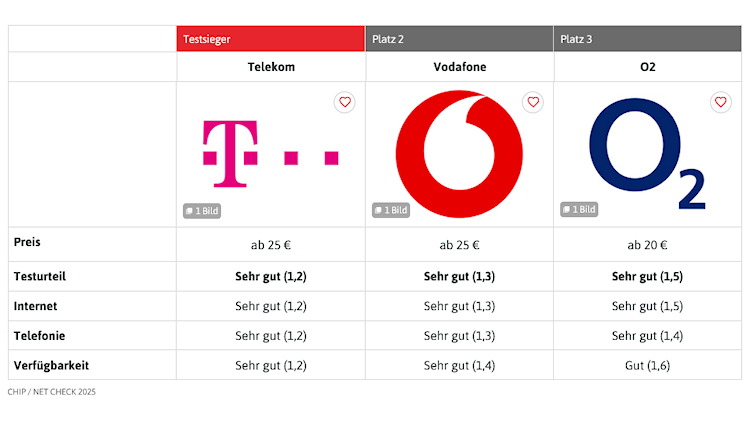750x422 pixels.
Task: Click the Telekom provider name
Action: tap(271, 67)
